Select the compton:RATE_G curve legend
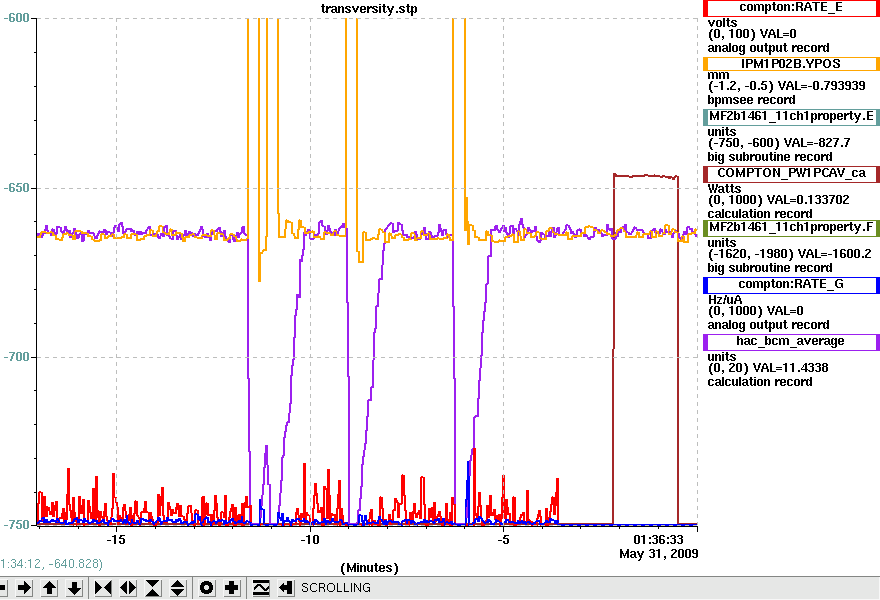The image size is (880, 600). 791,285
